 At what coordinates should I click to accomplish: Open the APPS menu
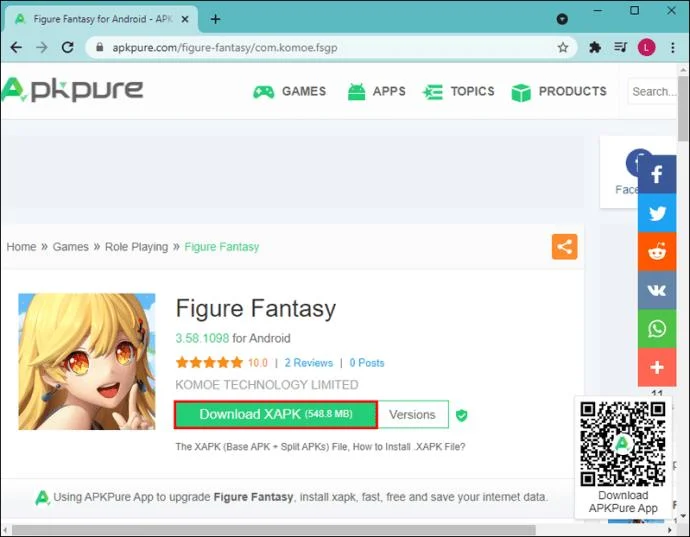tap(376, 92)
